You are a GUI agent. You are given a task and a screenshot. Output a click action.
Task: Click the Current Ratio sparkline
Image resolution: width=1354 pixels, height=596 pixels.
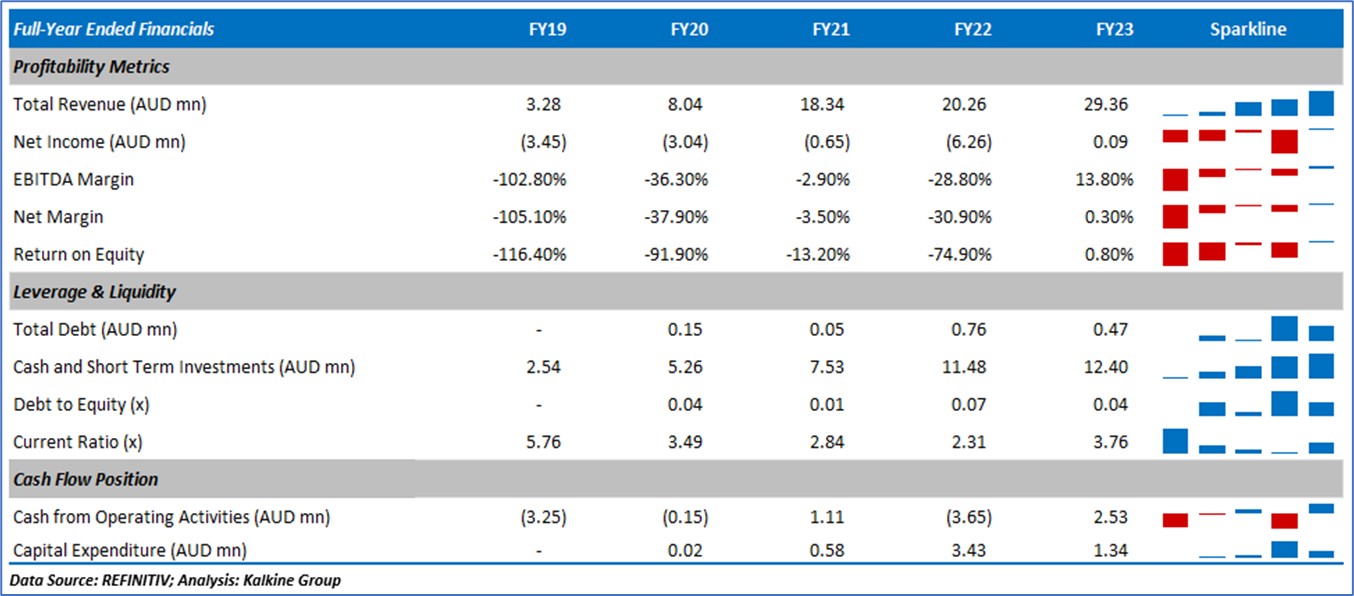tap(1248, 442)
